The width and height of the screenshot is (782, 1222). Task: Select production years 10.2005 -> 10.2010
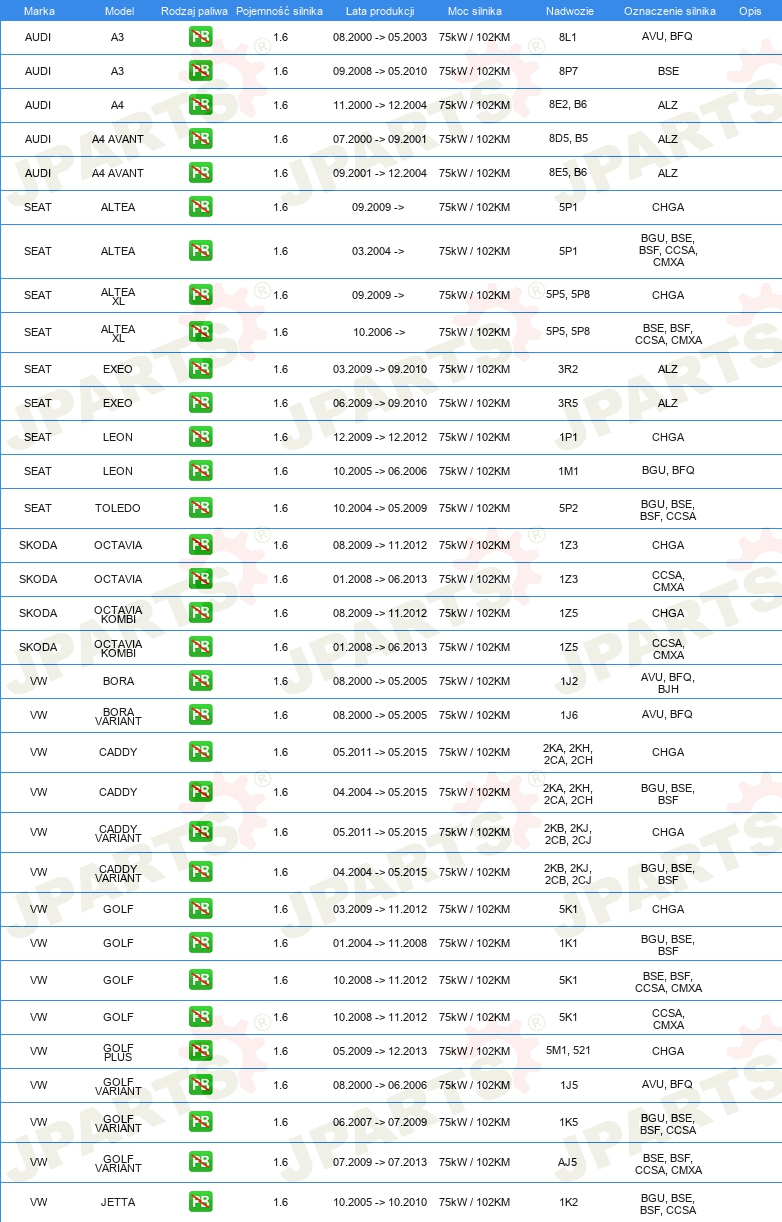[x=380, y=1202]
